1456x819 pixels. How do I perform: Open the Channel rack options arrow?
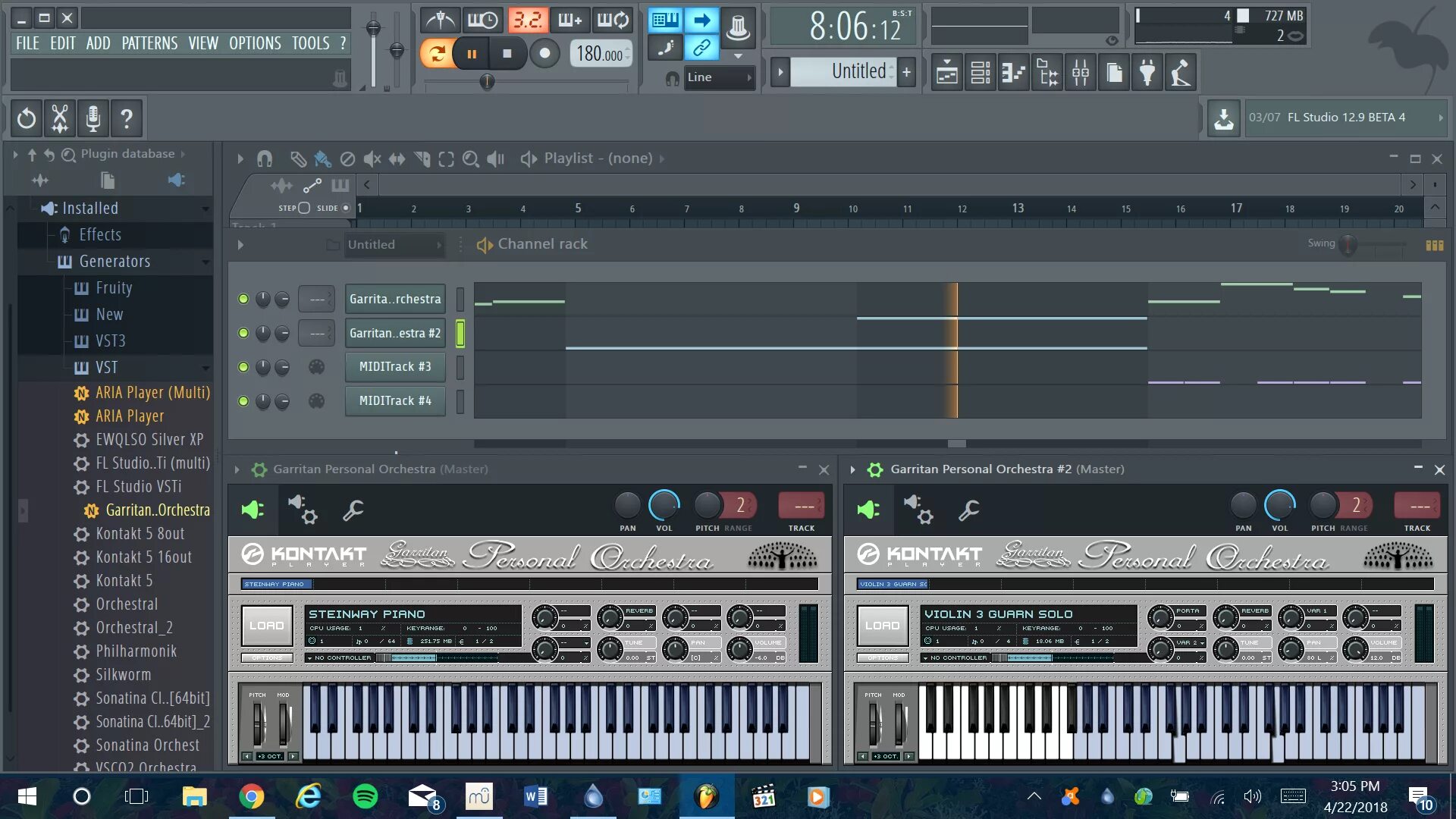240,245
